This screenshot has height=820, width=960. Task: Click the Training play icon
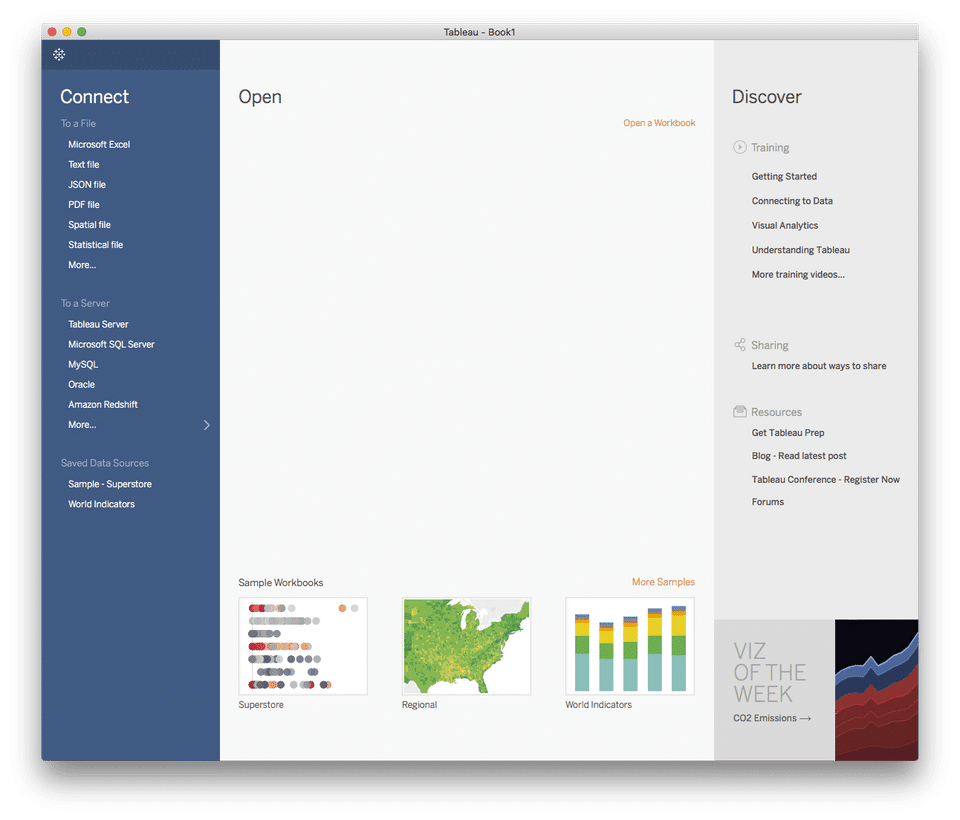[740, 147]
